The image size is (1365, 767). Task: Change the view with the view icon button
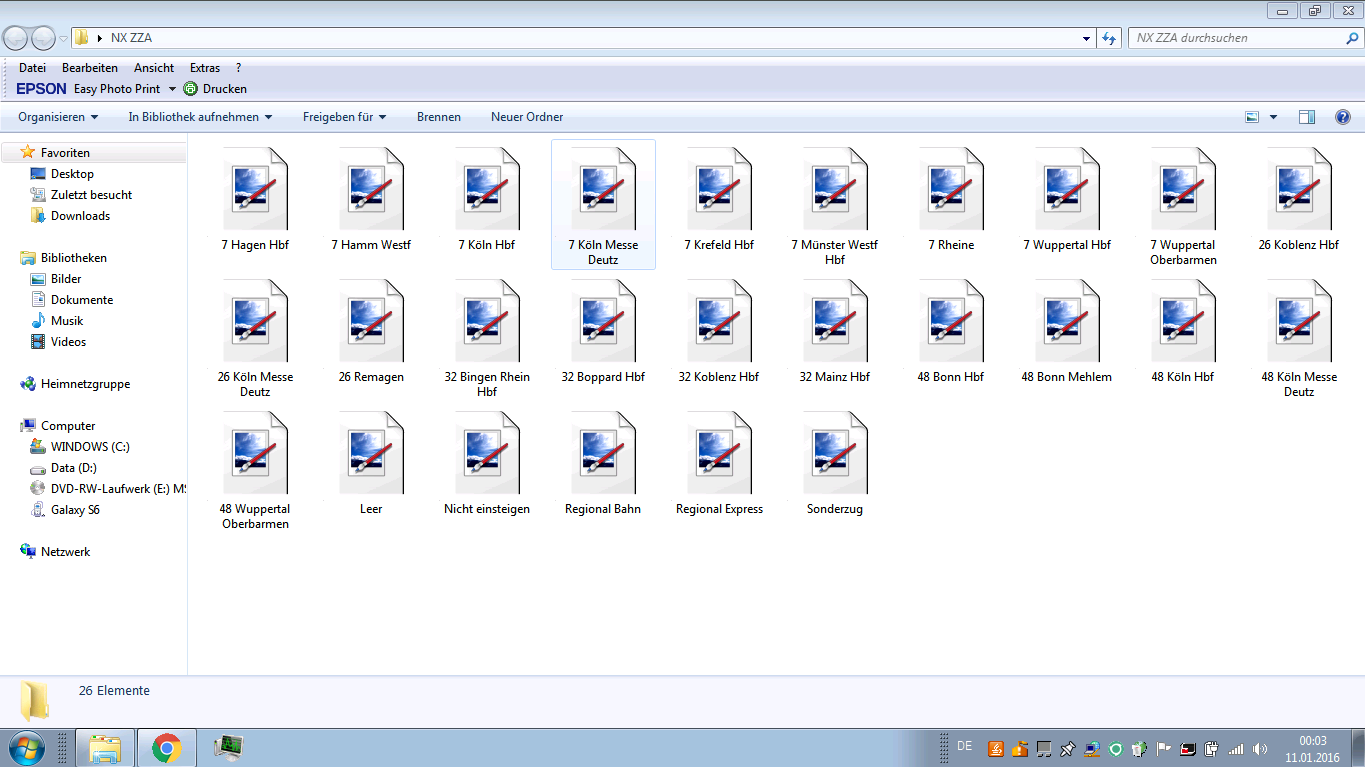click(x=1252, y=117)
